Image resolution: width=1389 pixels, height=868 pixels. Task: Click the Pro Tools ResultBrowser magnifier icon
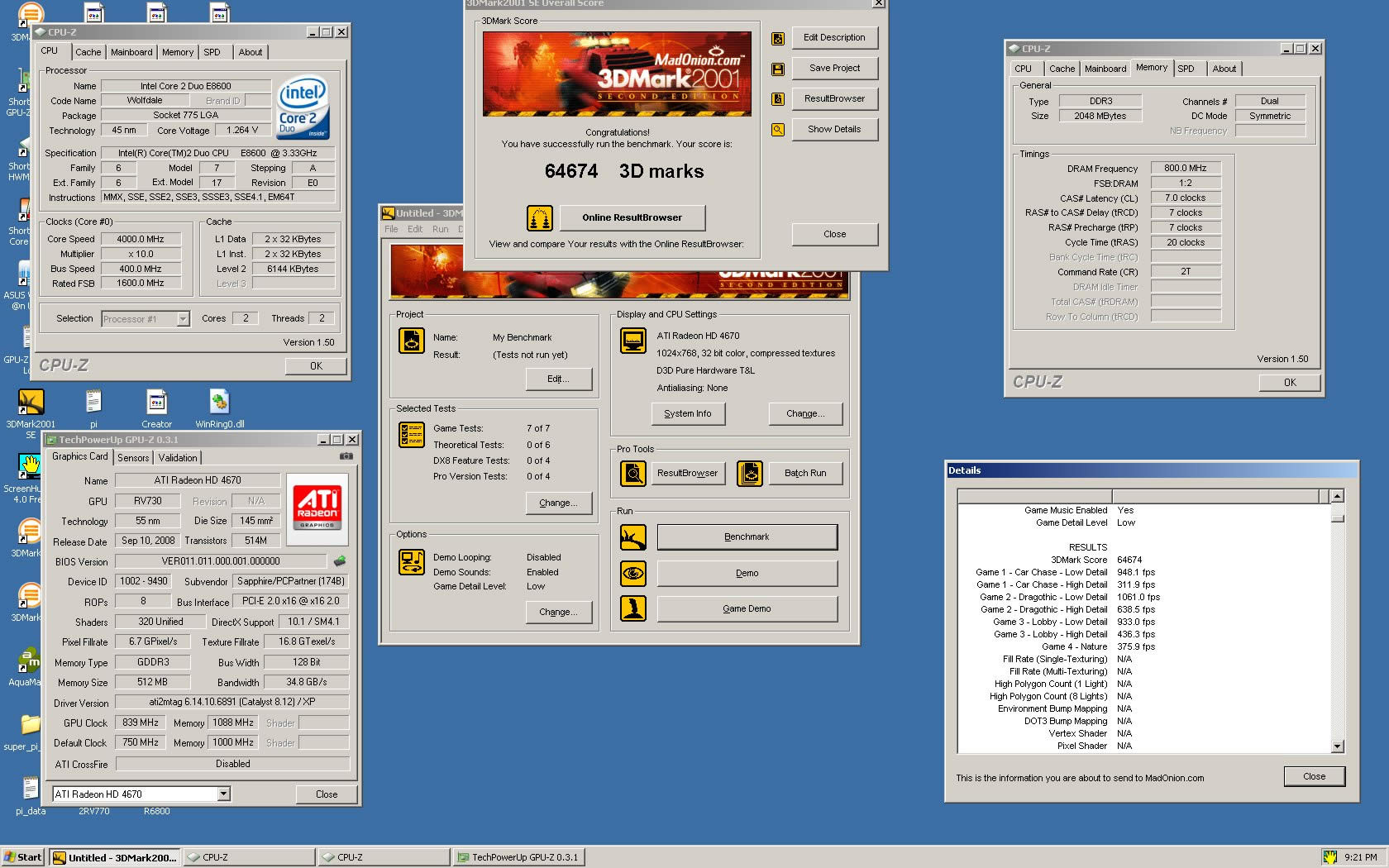pyautogui.click(x=633, y=474)
